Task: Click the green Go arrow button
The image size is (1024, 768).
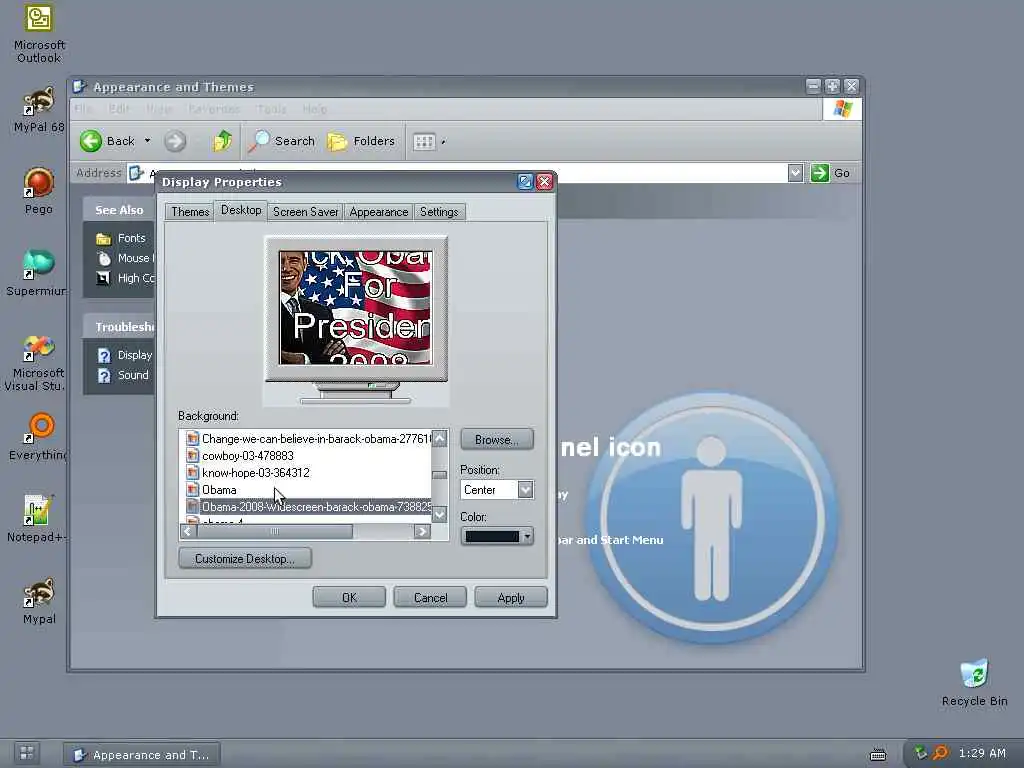Action: click(820, 173)
